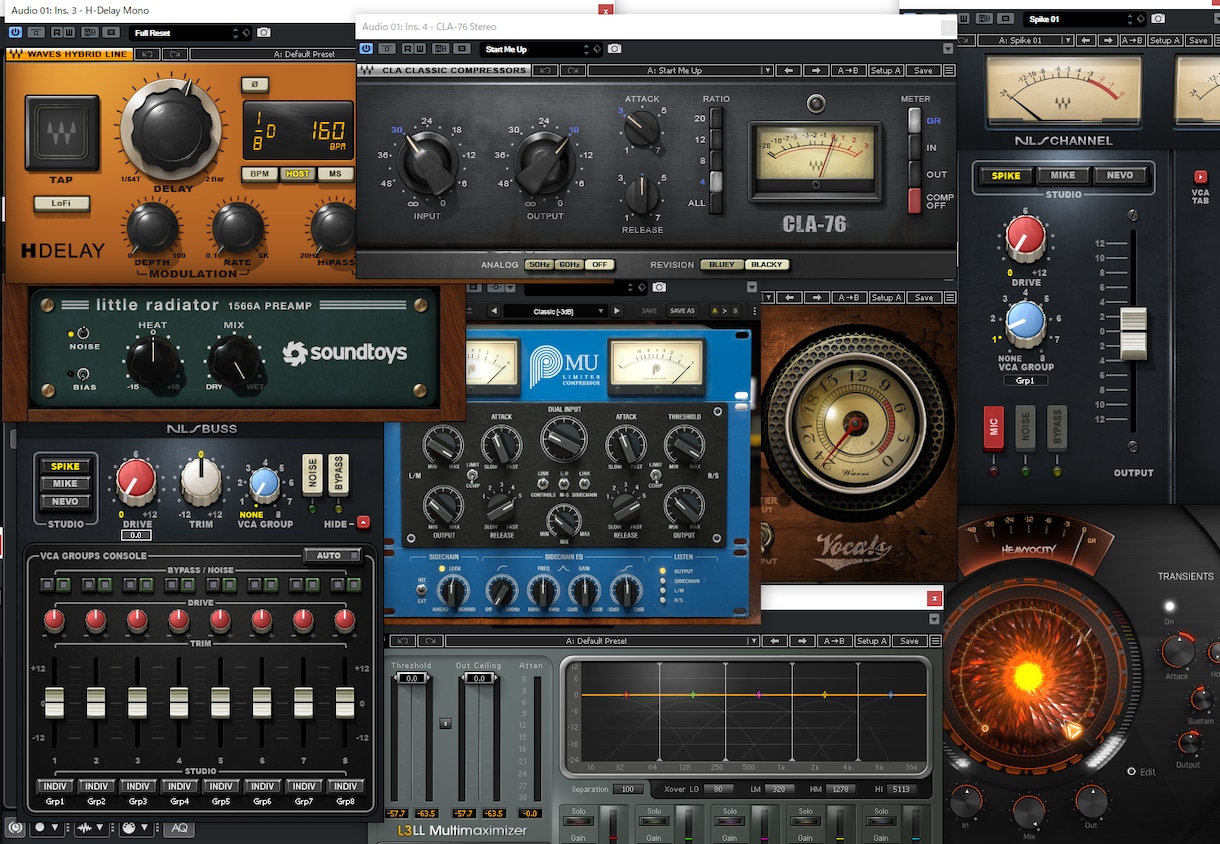Image resolution: width=1220 pixels, height=844 pixels.
Task: Click Setup A button in CLA-76 toolbar
Action: pyautogui.click(x=886, y=71)
